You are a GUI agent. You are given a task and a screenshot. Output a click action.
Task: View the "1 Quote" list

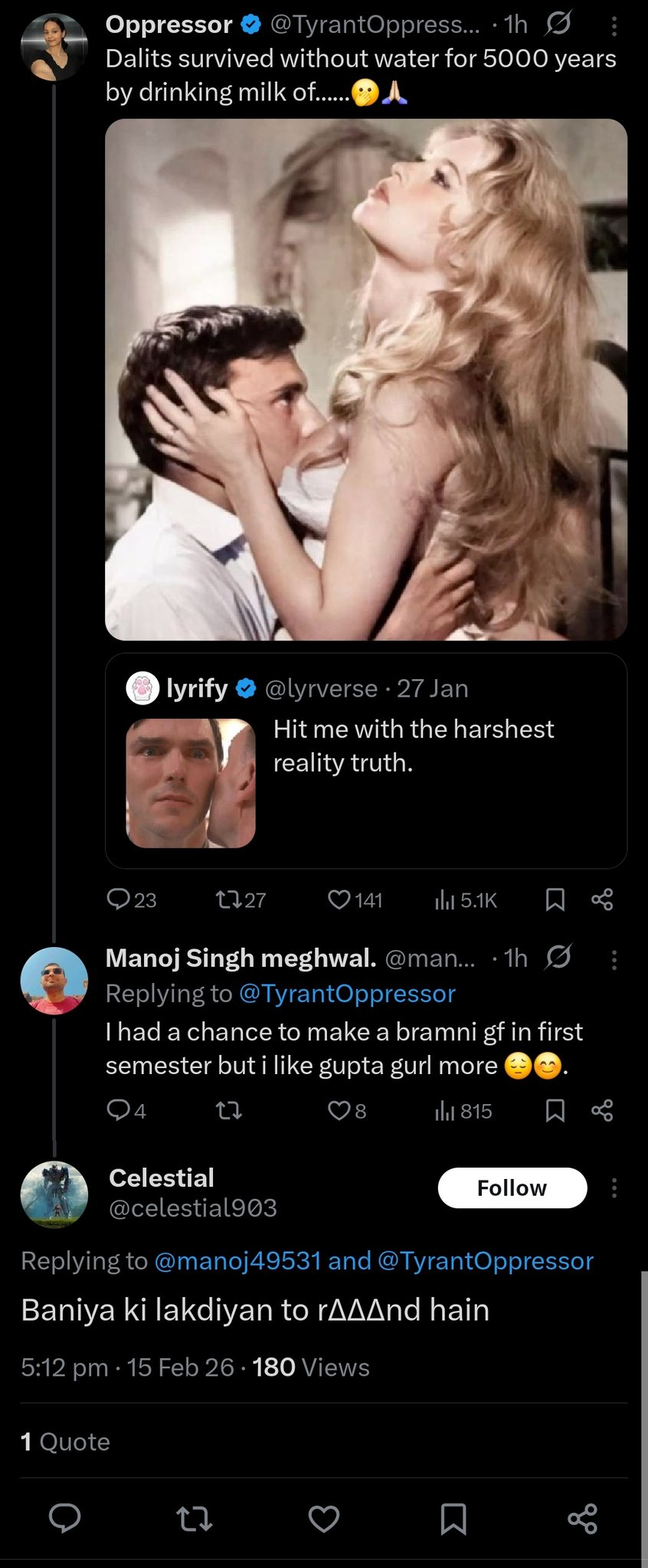(66, 1442)
